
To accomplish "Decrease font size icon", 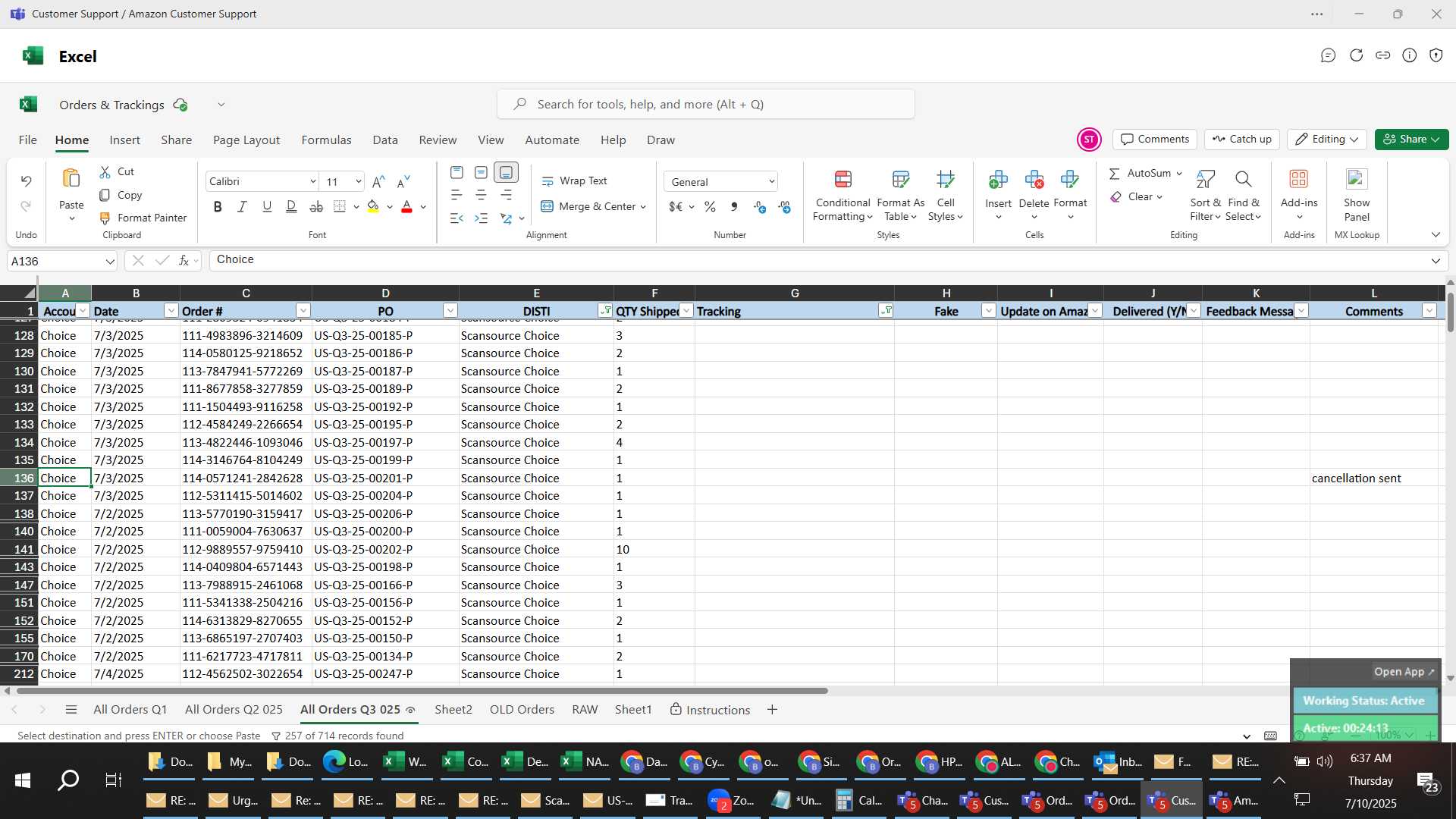I will (403, 181).
